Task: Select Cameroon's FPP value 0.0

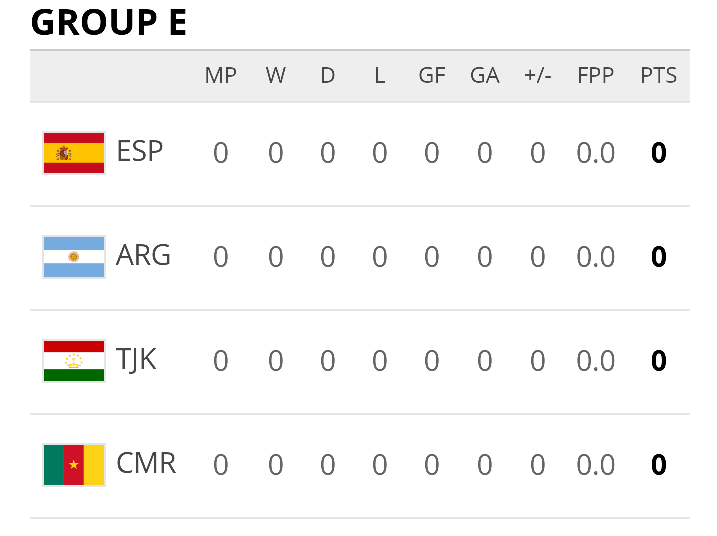Action: coord(595,465)
